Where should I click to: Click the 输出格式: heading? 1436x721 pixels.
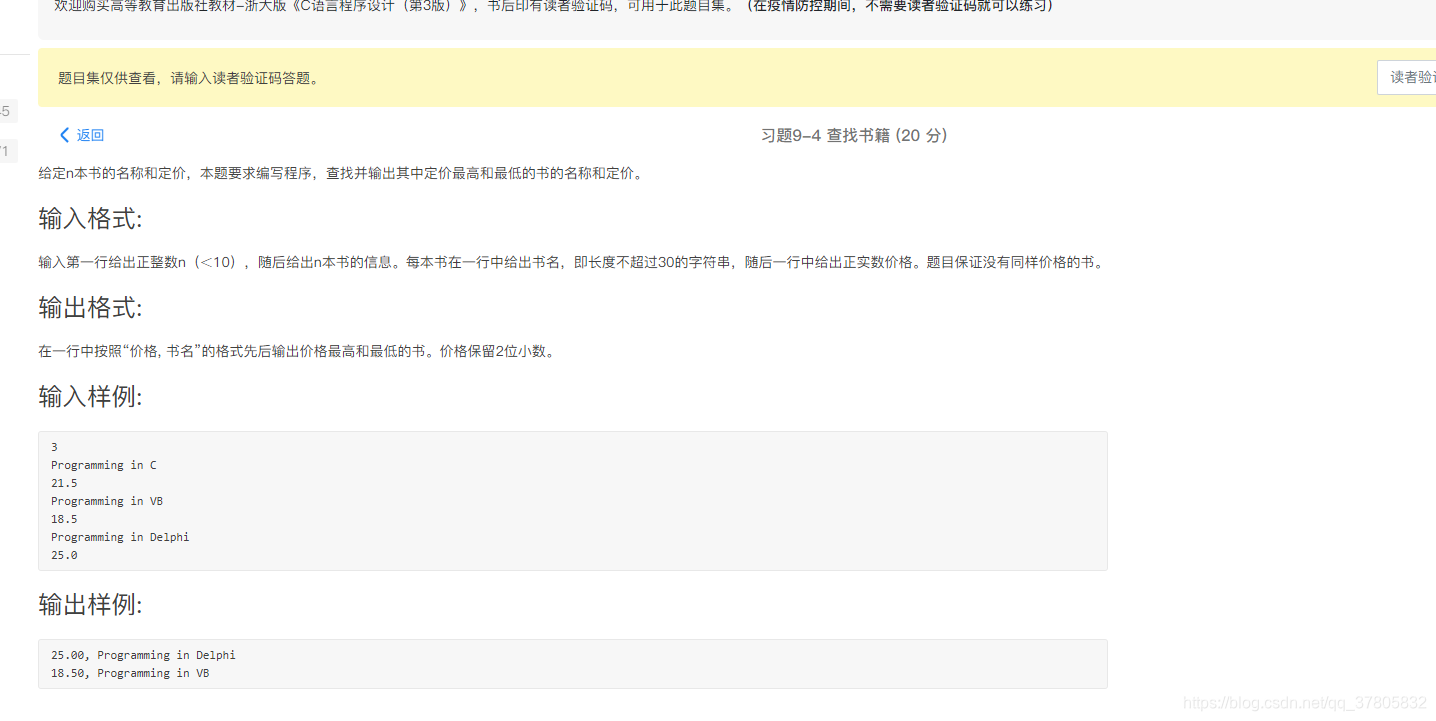point(90,307)
